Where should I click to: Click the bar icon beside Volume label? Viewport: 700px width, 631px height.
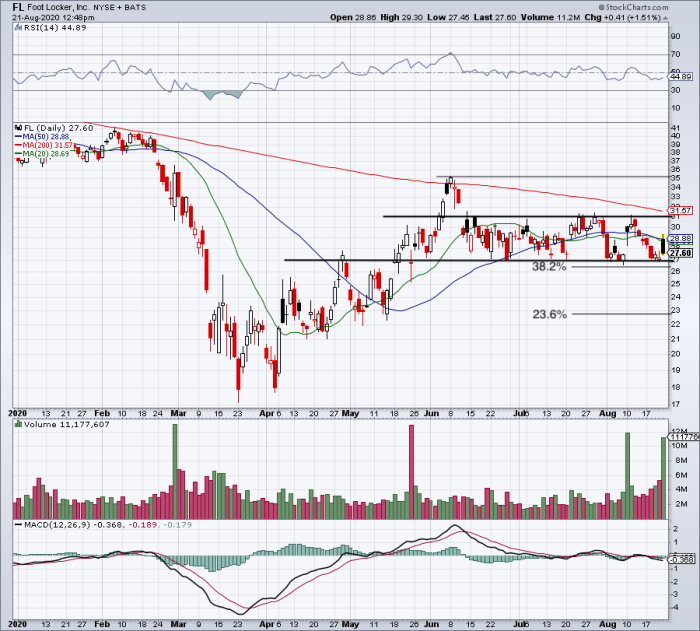click(19, 424)
